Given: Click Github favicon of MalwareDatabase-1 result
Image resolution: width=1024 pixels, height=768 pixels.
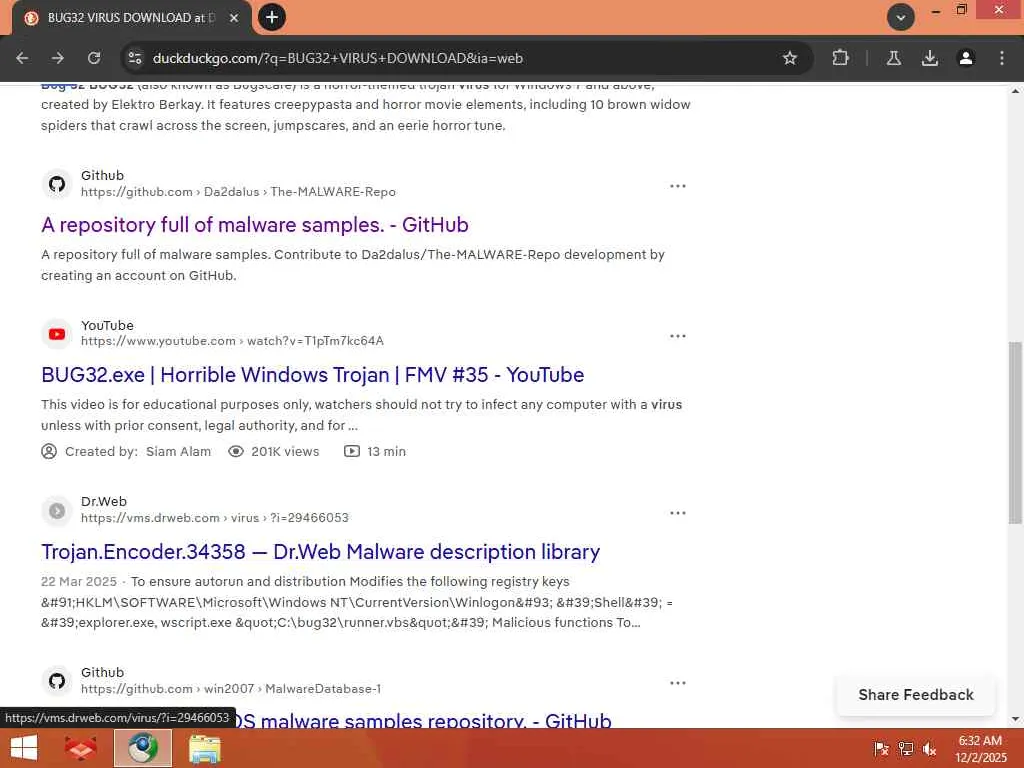Looking at the screenshot, I should (x=57, y=681).
